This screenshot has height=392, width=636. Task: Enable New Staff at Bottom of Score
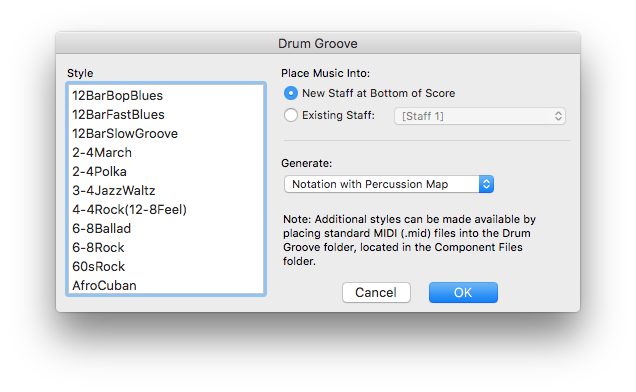(291, 93)
